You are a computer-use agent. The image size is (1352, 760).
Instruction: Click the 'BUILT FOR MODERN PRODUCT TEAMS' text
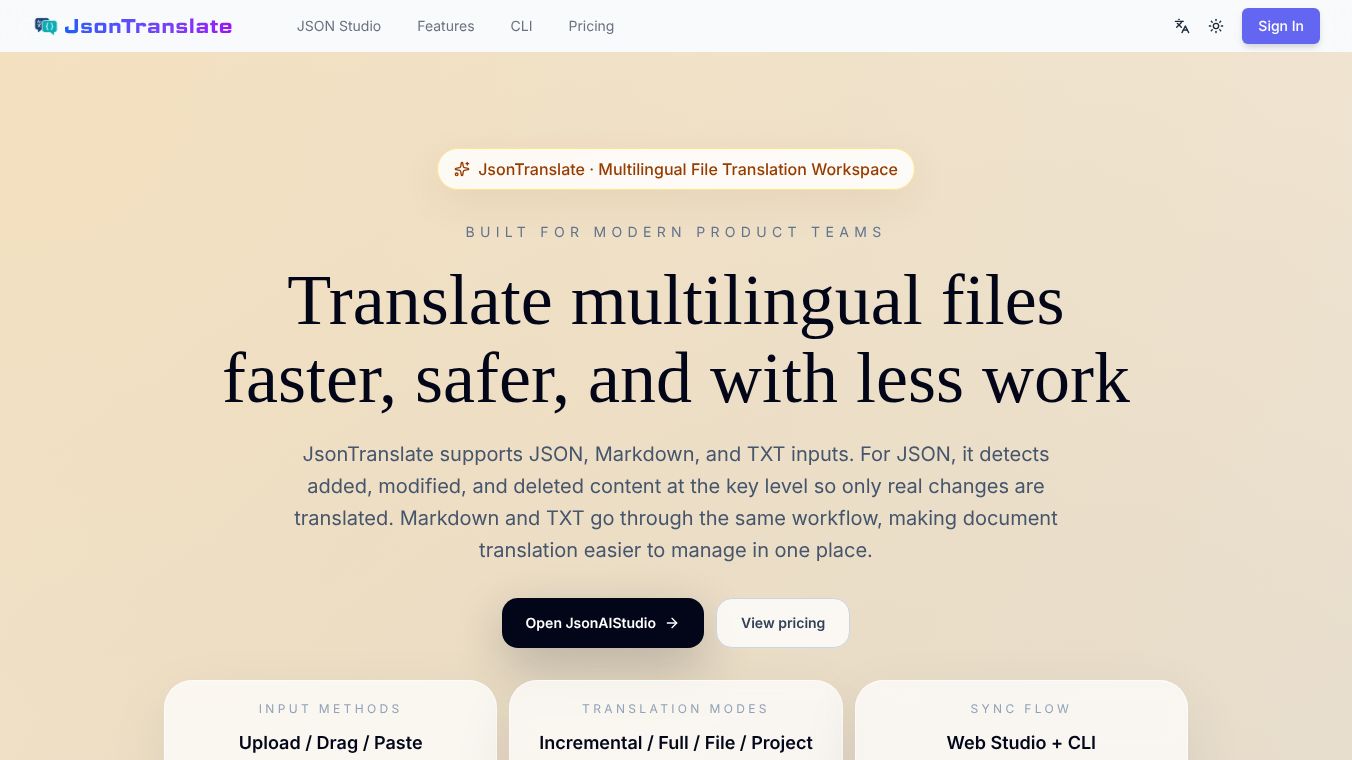pos(676,232)
